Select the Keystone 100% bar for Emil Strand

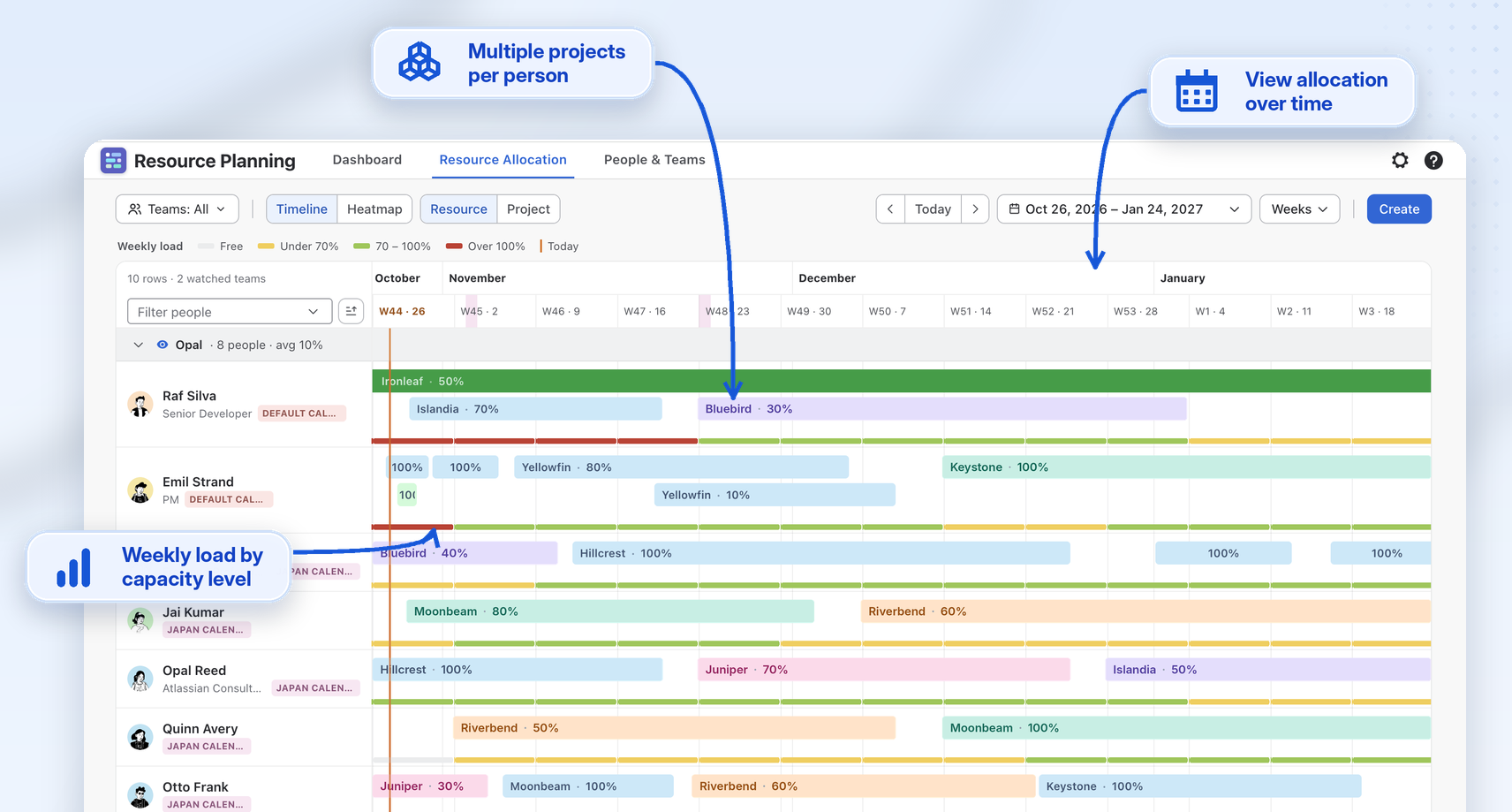pyautogui.click(x=1186, y=467)
